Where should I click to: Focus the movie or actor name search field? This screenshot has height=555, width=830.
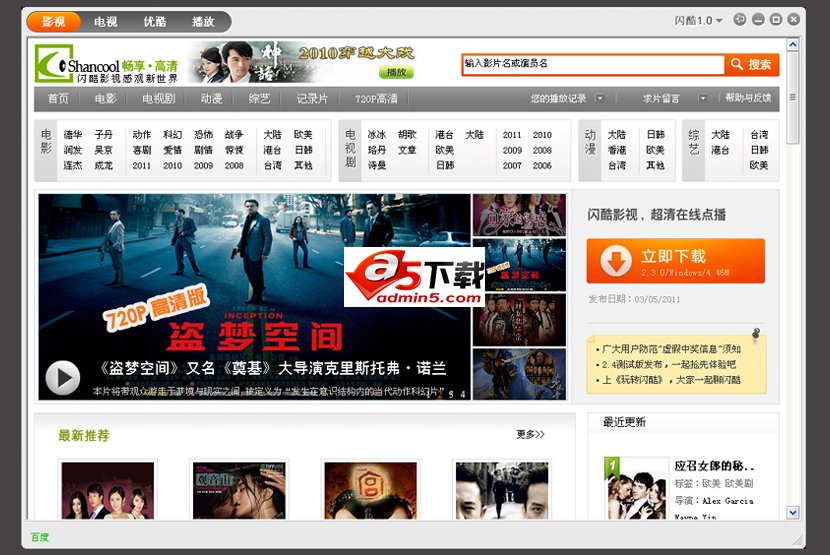593,65
